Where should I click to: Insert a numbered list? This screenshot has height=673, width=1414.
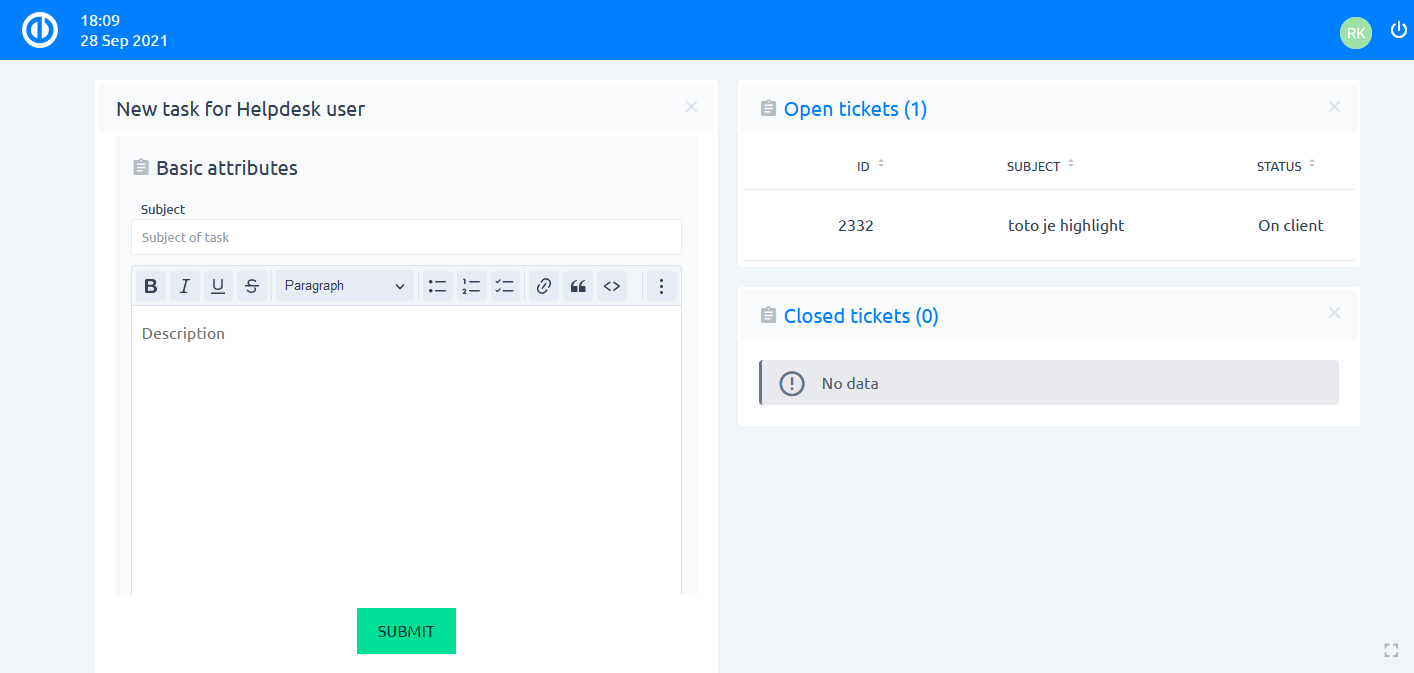pyautogui.click(x=471, y=286)
